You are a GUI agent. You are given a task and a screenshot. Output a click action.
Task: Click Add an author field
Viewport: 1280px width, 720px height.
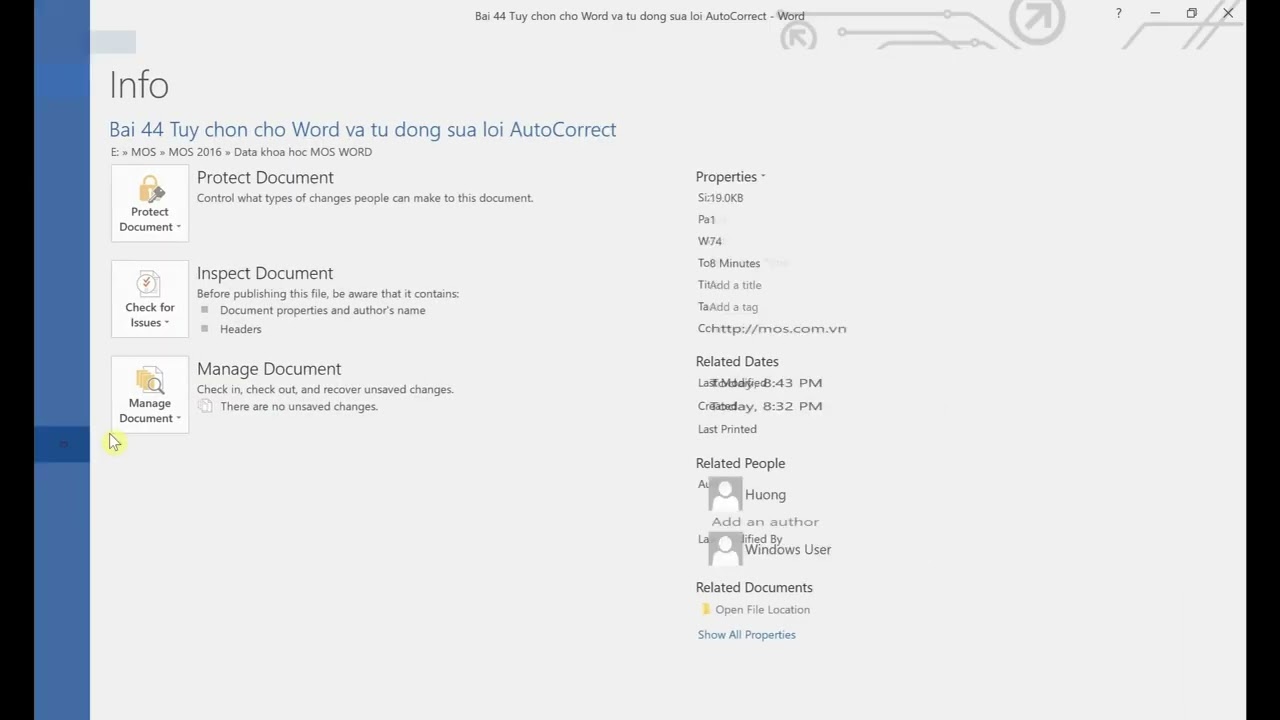coord(765,522)
